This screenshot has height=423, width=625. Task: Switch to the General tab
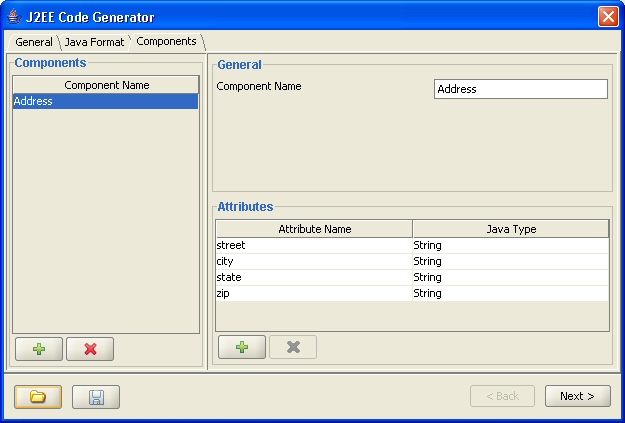point(33,42)
